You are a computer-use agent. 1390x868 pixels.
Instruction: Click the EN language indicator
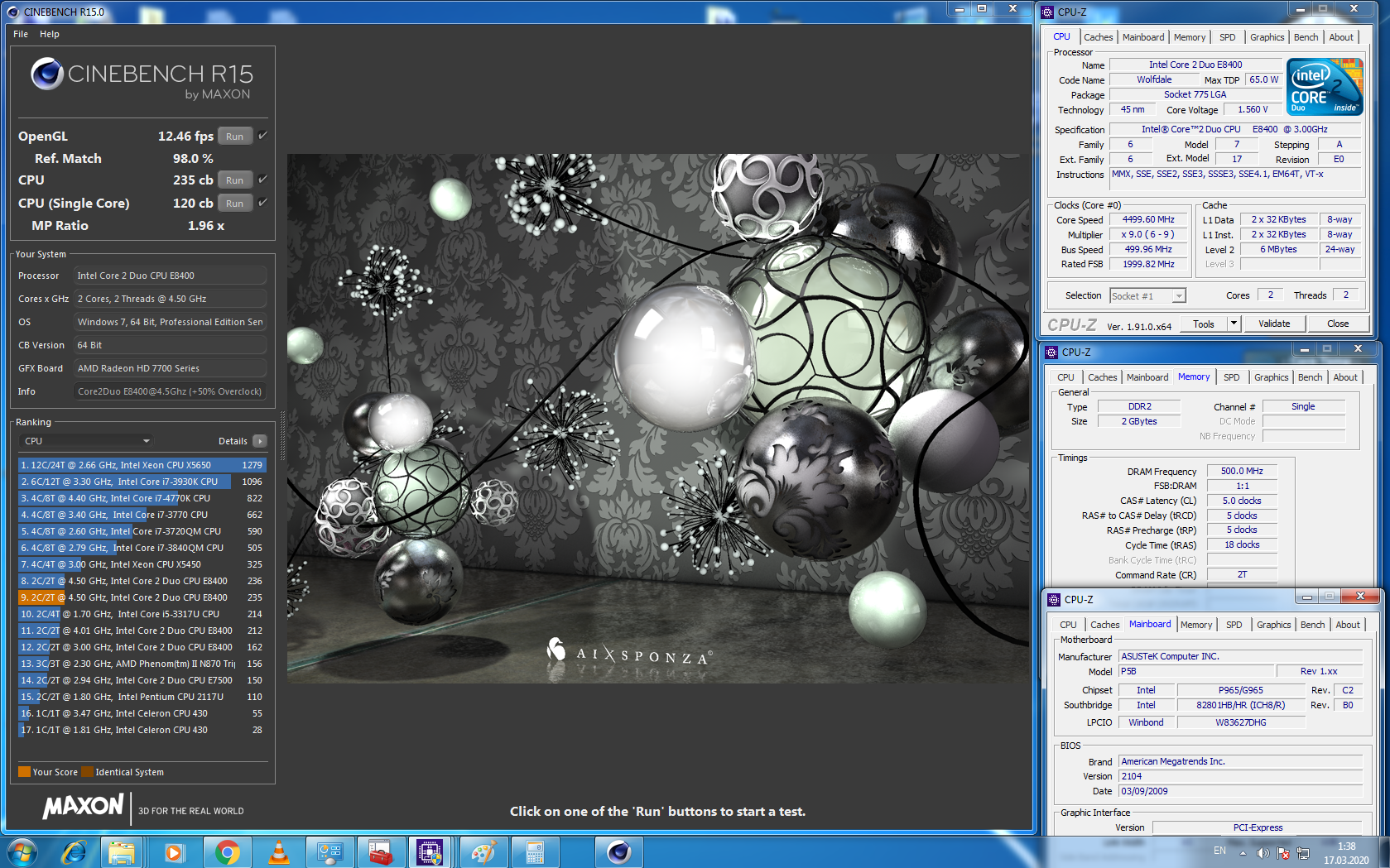pyautogui.click(x=1219, y=851)
